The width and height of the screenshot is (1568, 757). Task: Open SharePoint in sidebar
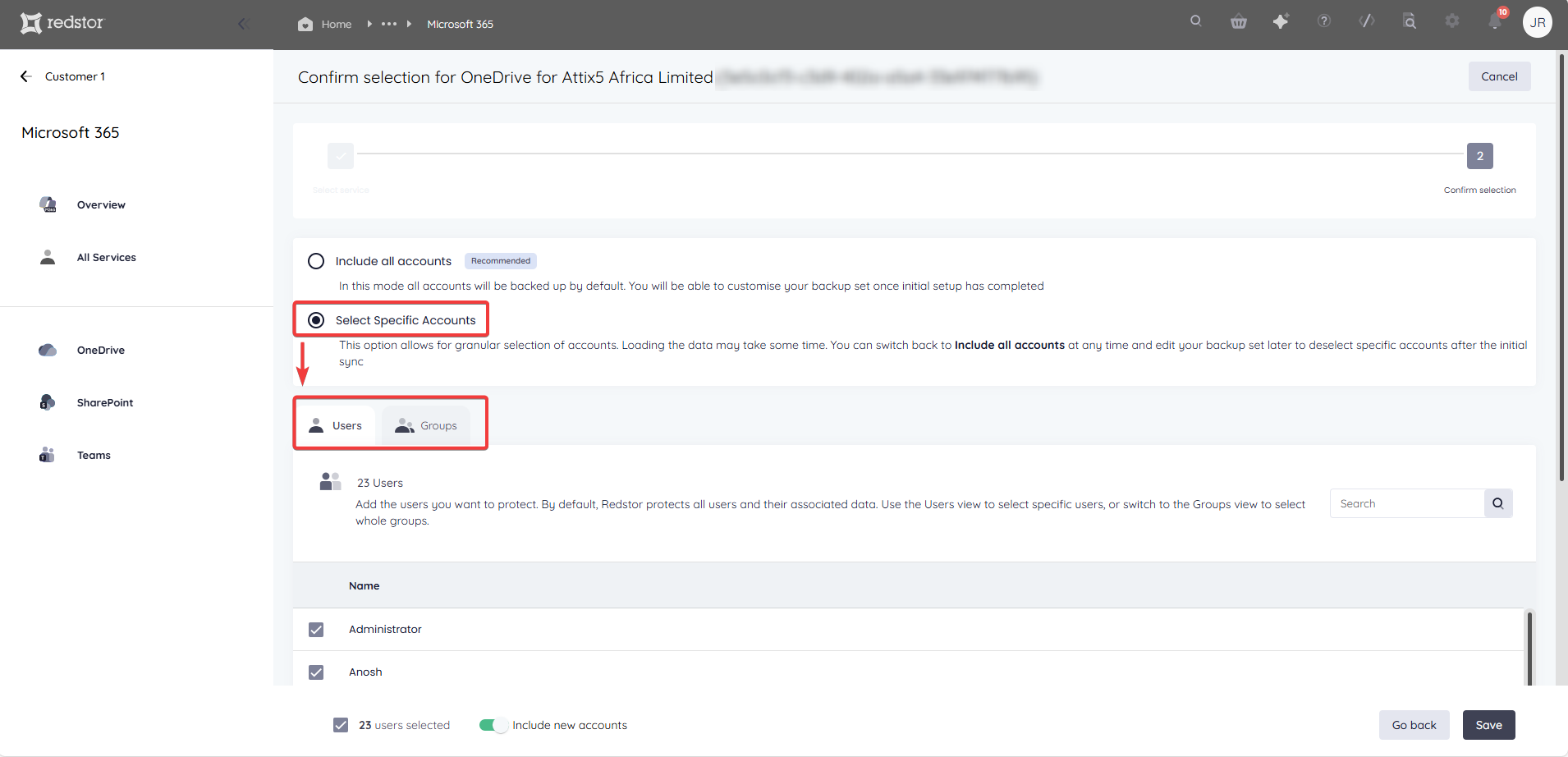click(105, 403)
